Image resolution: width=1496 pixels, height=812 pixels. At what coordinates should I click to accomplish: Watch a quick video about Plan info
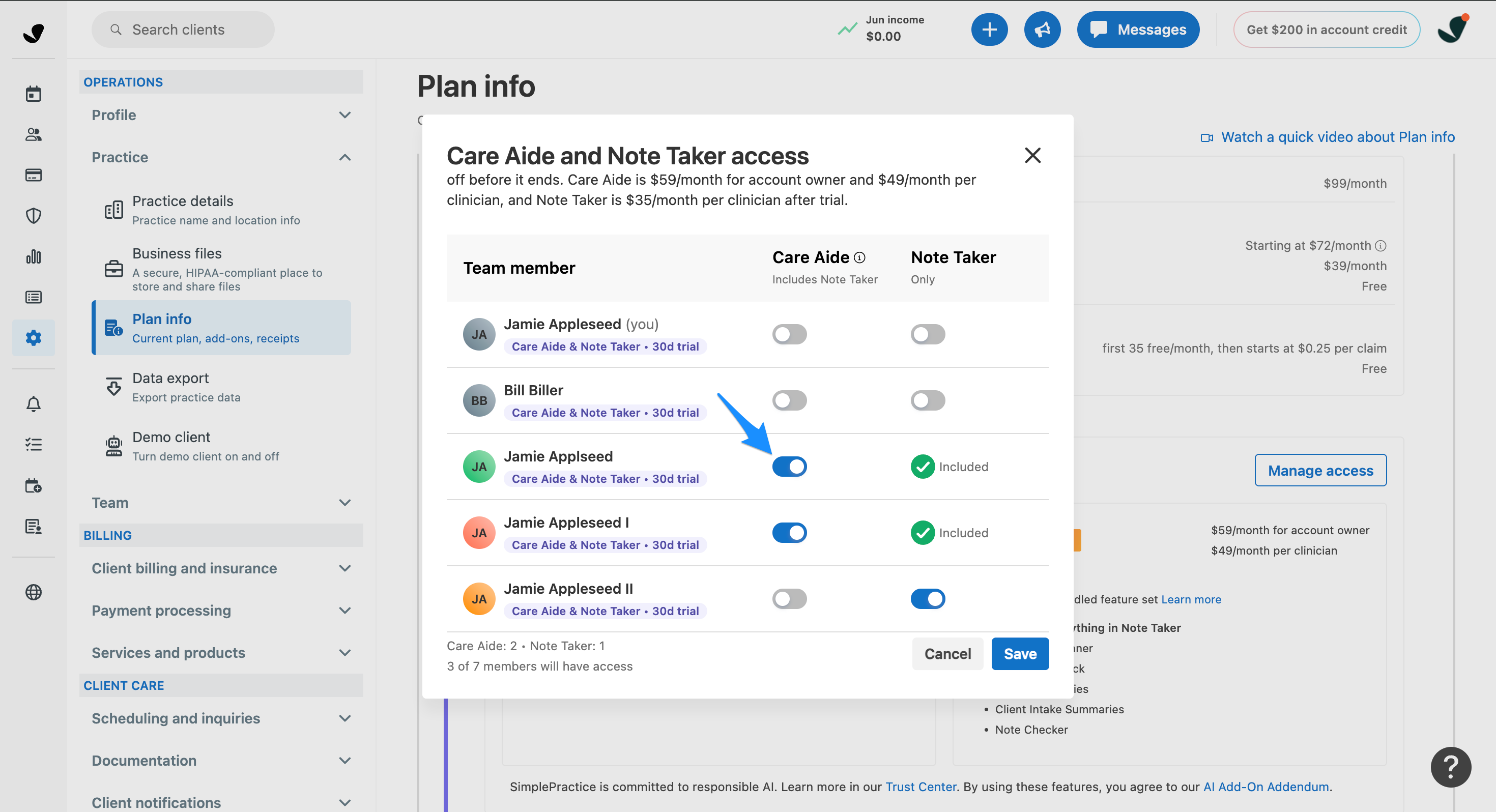tap(1328, 137)
